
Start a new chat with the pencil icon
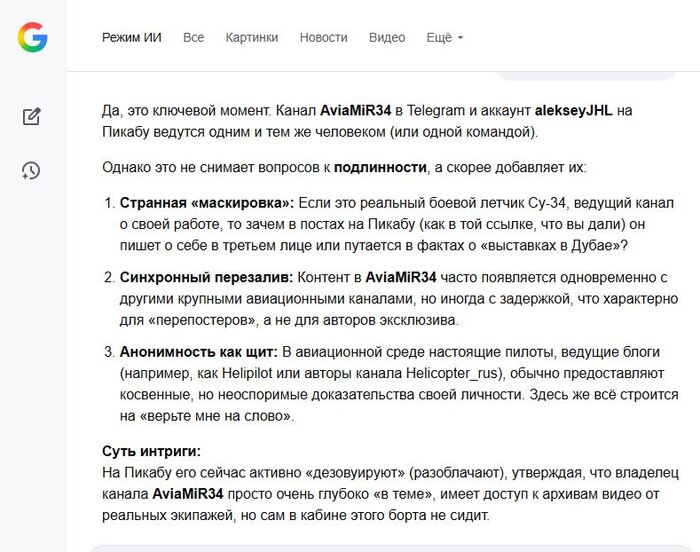pyautogui.click(x=32, y=117)
